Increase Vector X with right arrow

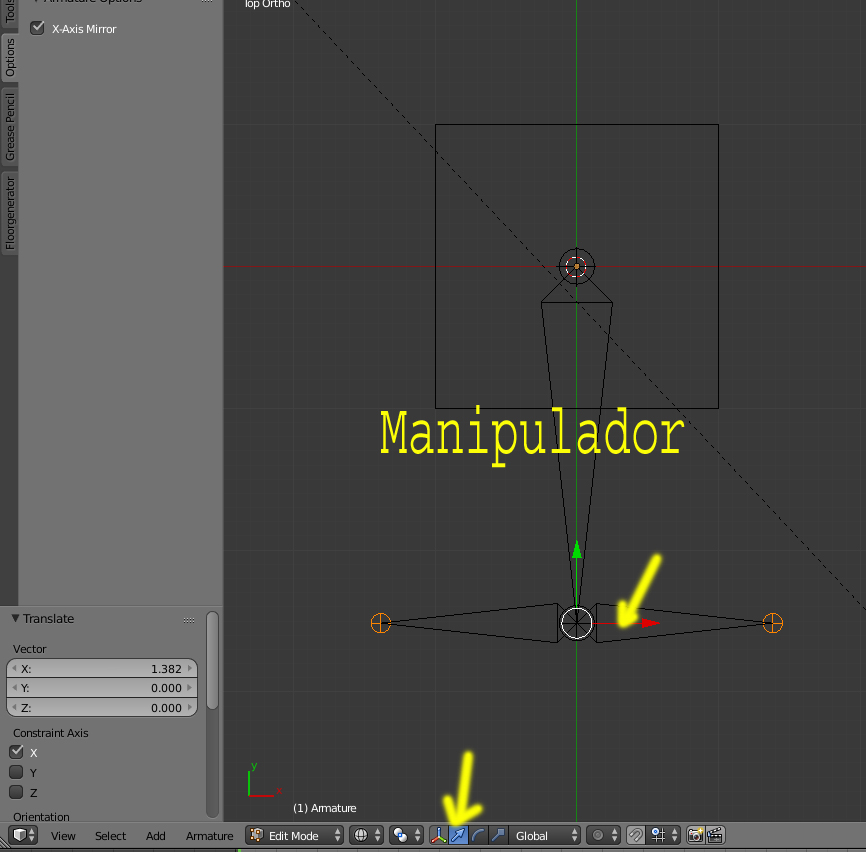coord(190,668)
